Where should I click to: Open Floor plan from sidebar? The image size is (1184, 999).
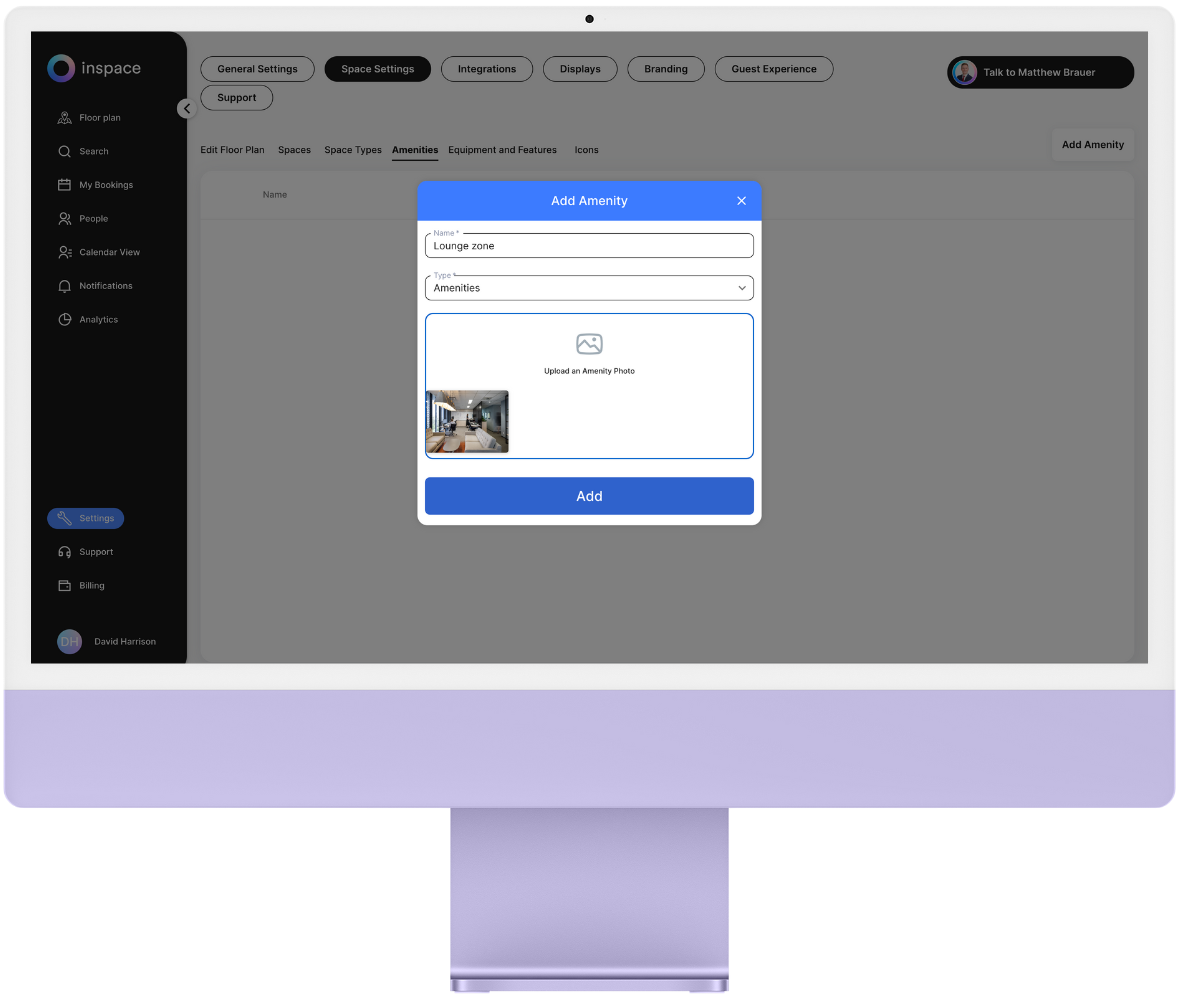click(89, 118)
